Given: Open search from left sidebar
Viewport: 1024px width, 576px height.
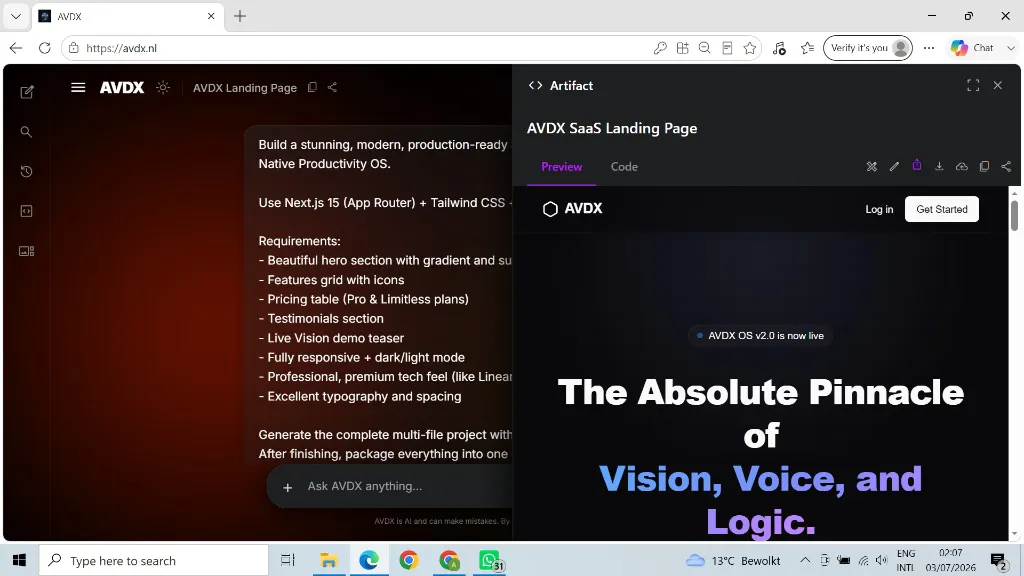Looking at the screenshot, I should click(x=26, y=132).
